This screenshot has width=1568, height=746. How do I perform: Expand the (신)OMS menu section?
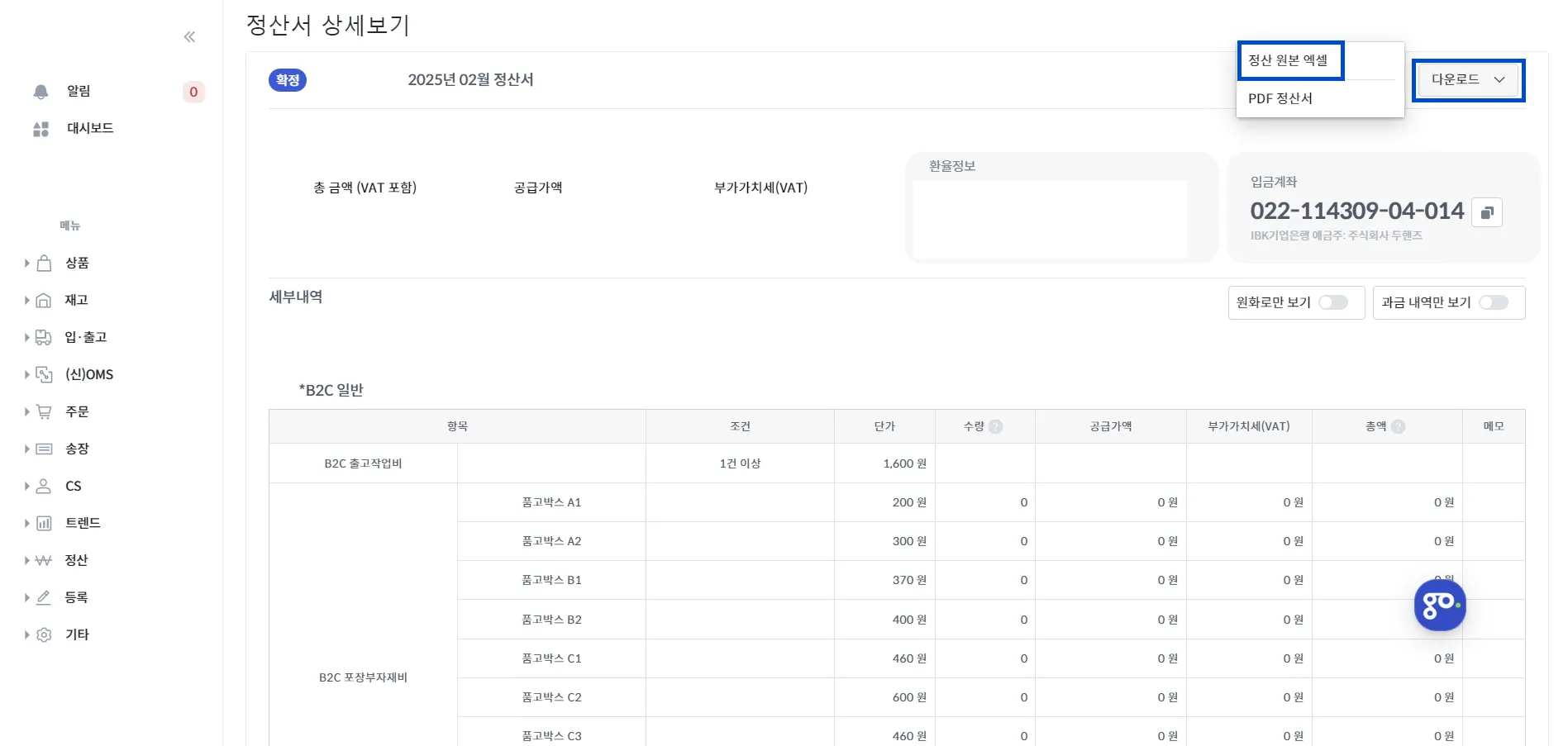click(x=26, y=374)
